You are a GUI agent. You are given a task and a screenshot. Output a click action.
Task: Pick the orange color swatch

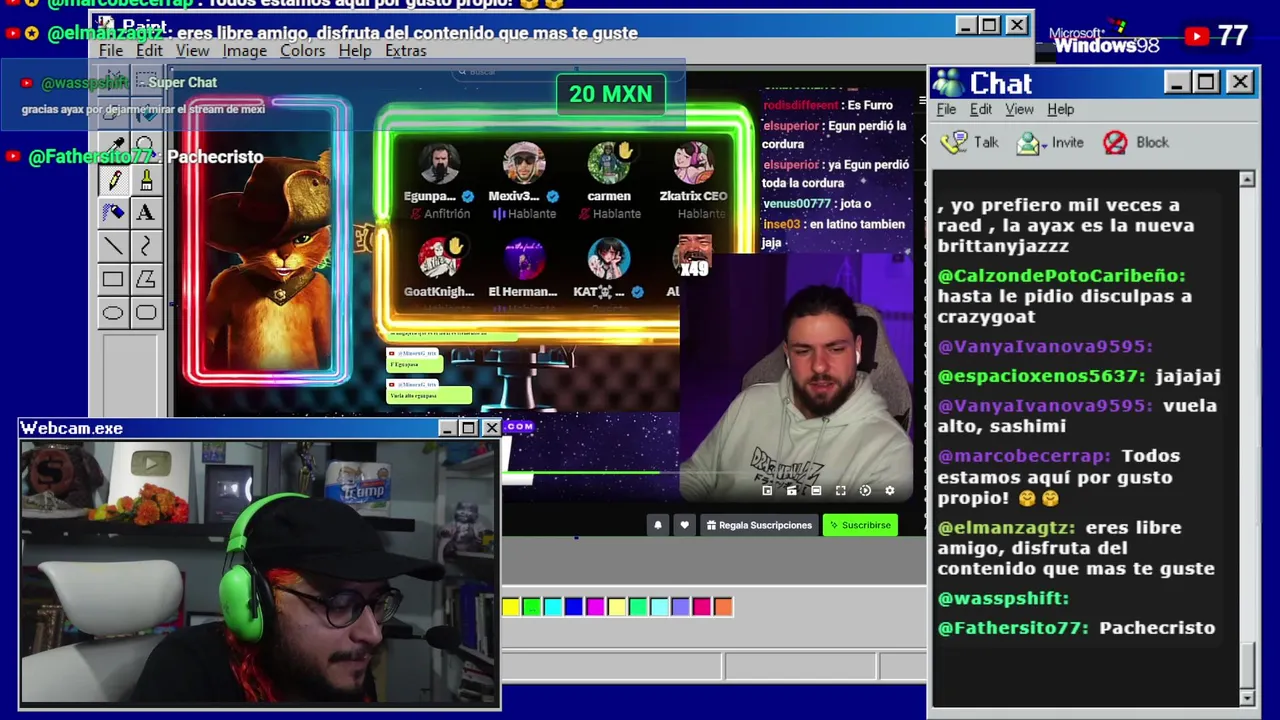(723, 607)
